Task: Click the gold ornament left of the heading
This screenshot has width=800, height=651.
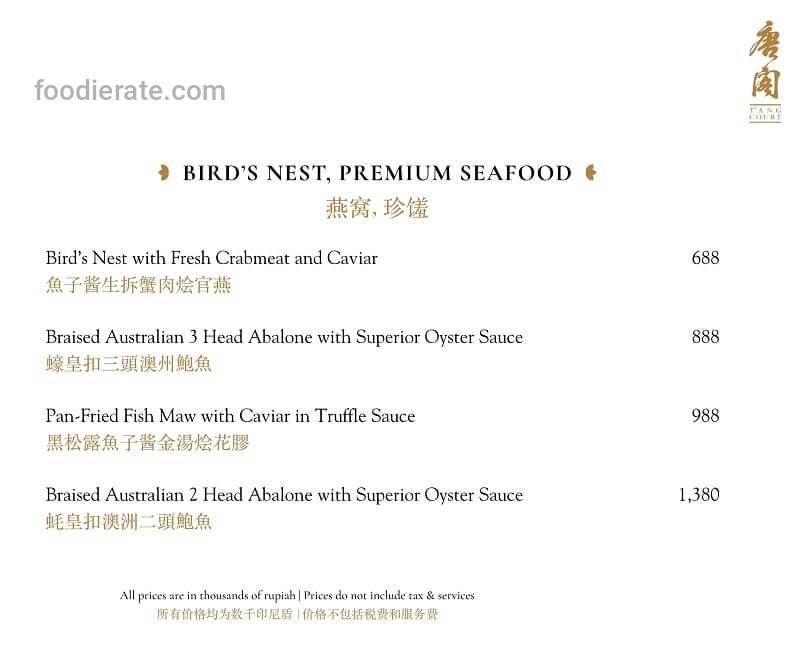Action: [163, 173]
